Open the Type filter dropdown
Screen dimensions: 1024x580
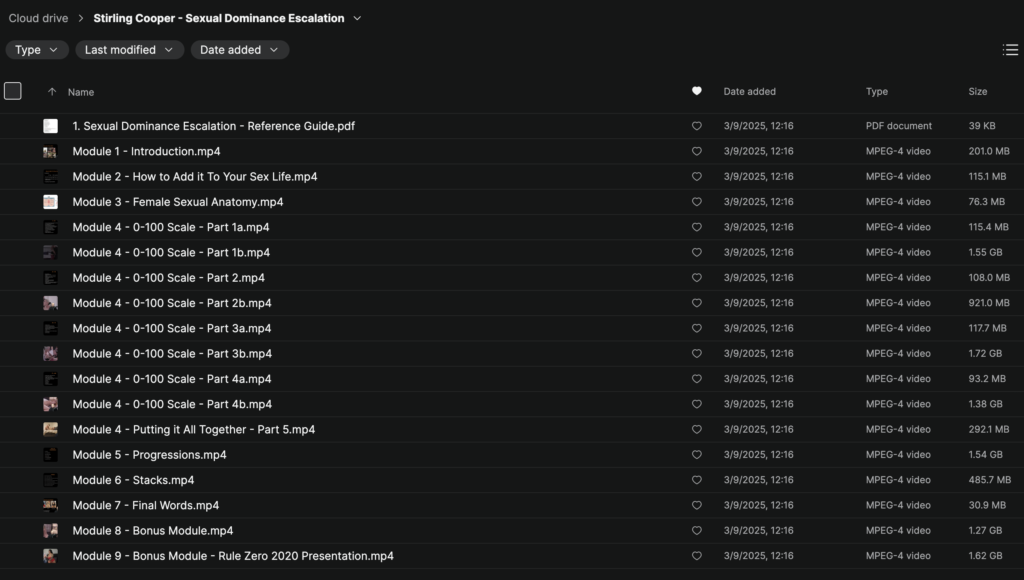pos(37,49)
